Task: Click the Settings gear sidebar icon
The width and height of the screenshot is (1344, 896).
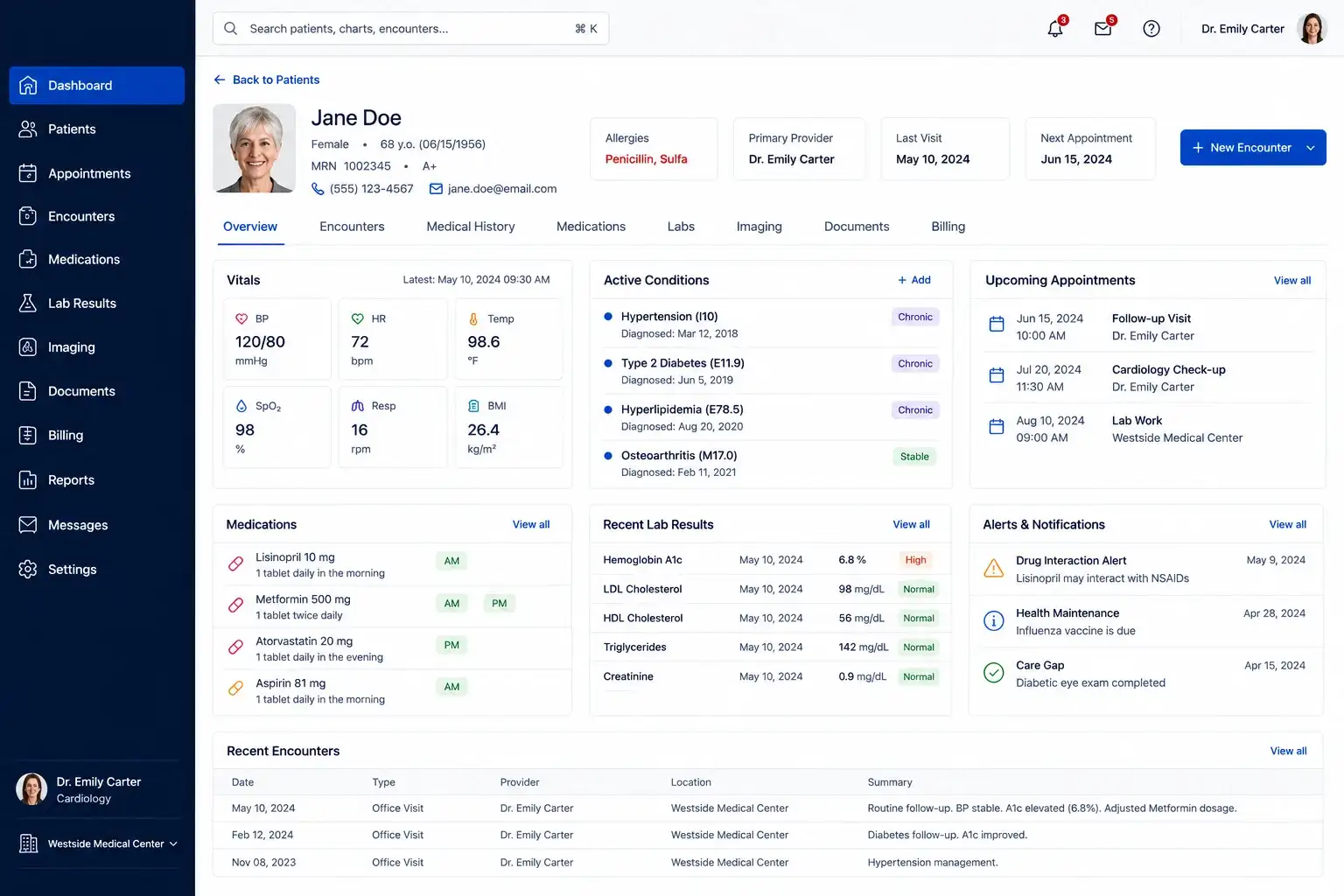Action: click(28, 569)
